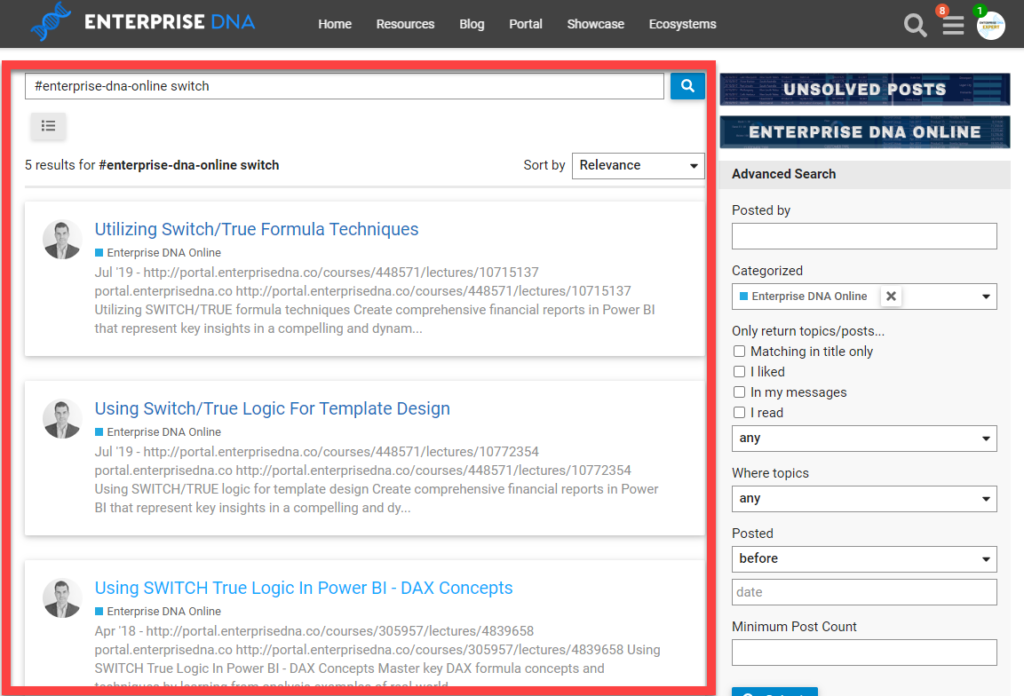Open the Posted before dropdown
The image size is (1024, 696).
click(x=864, y=559)
